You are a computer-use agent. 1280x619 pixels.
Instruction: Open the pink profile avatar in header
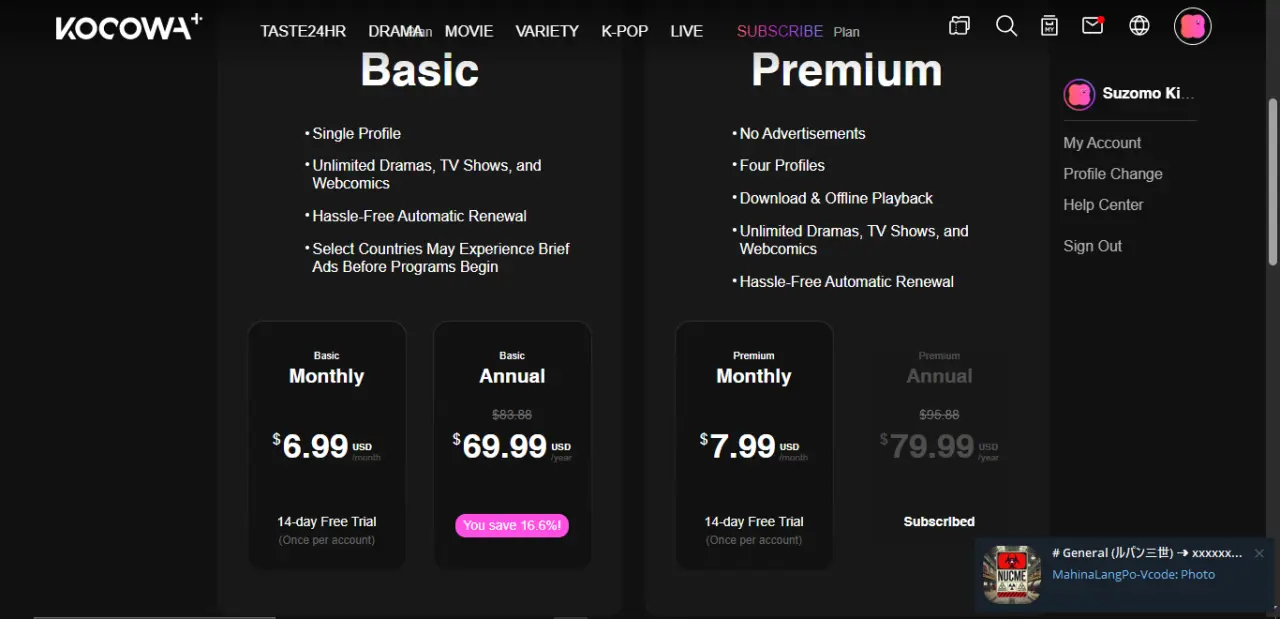(1193, 27)
